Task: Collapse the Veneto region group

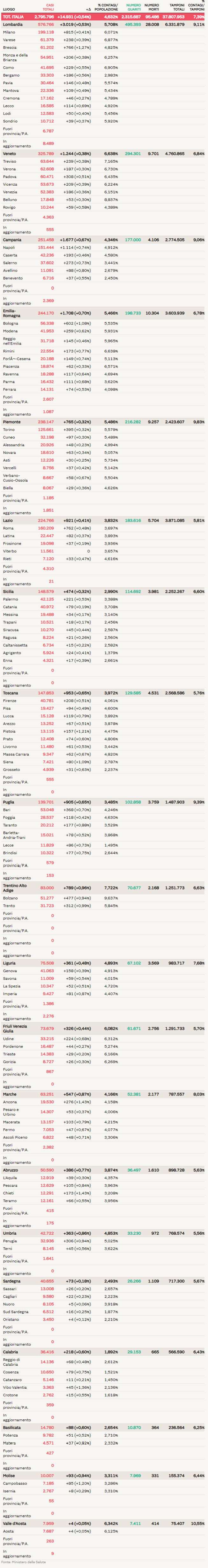Action: coord(9,154)
